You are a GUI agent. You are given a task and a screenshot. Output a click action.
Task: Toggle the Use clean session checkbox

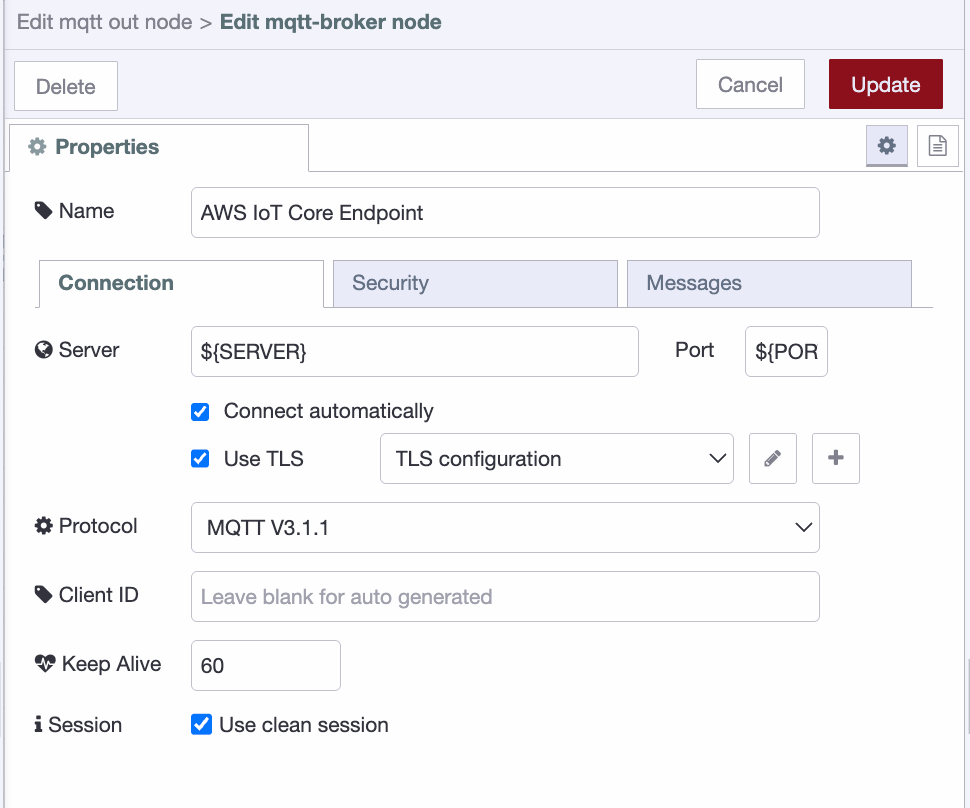coord(201,725)
